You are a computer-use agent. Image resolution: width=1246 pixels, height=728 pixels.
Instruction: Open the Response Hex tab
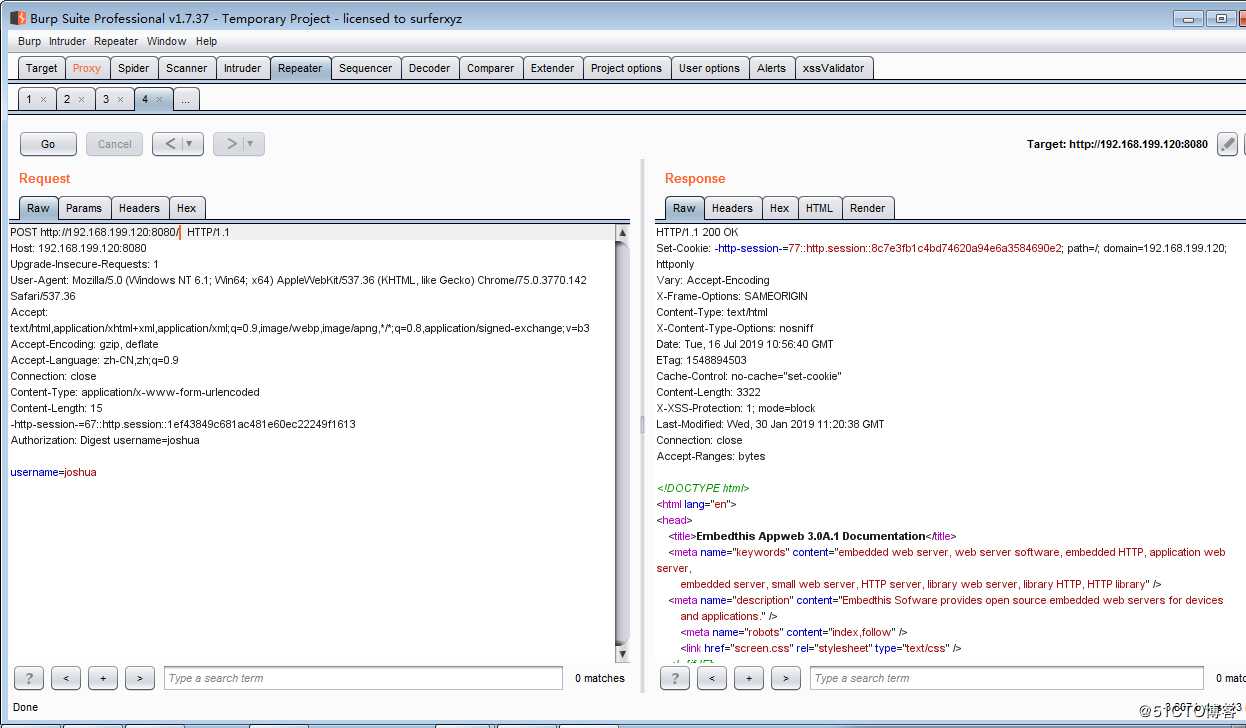[780, 208]
